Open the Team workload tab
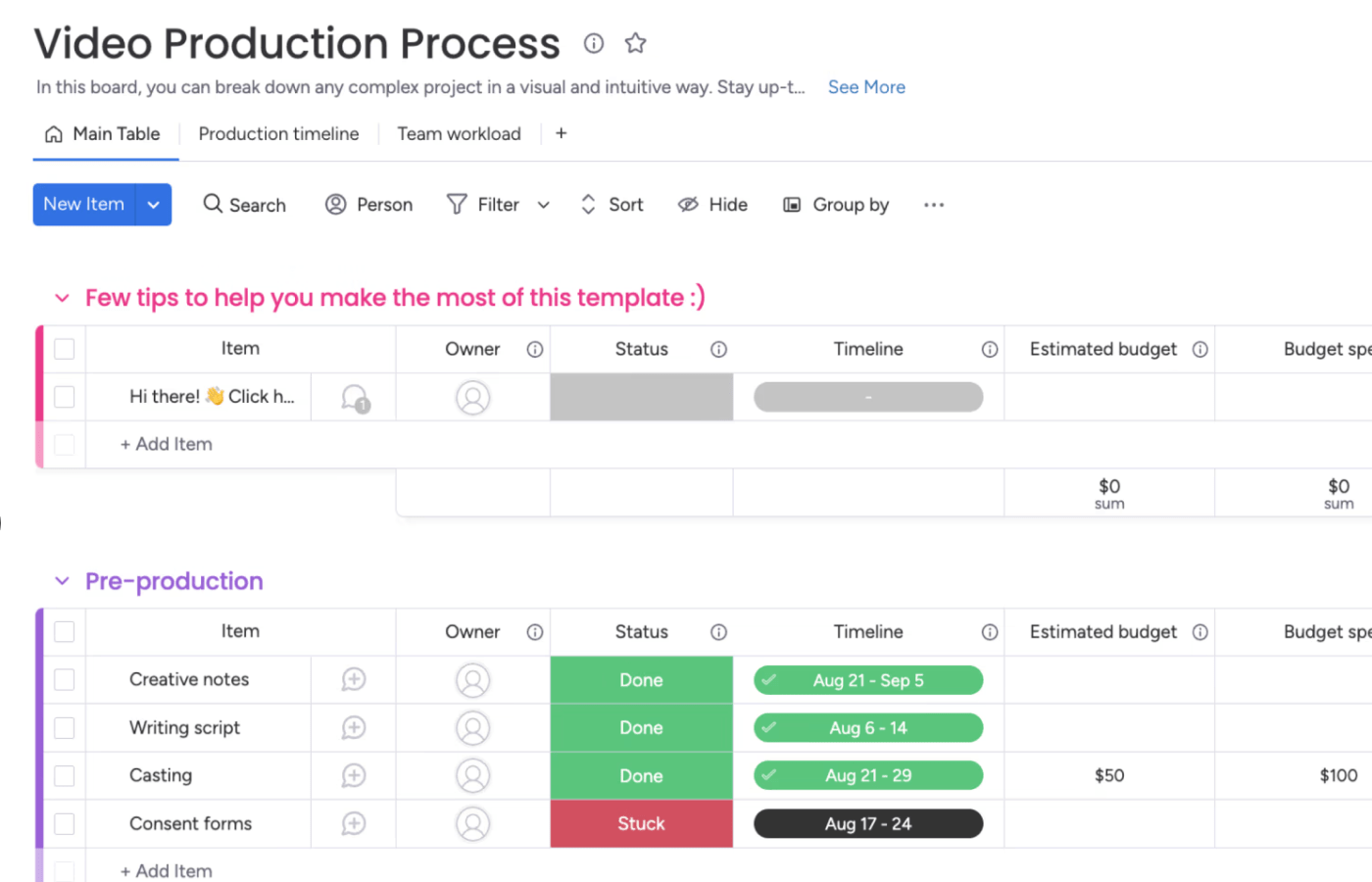 point(459,133)
